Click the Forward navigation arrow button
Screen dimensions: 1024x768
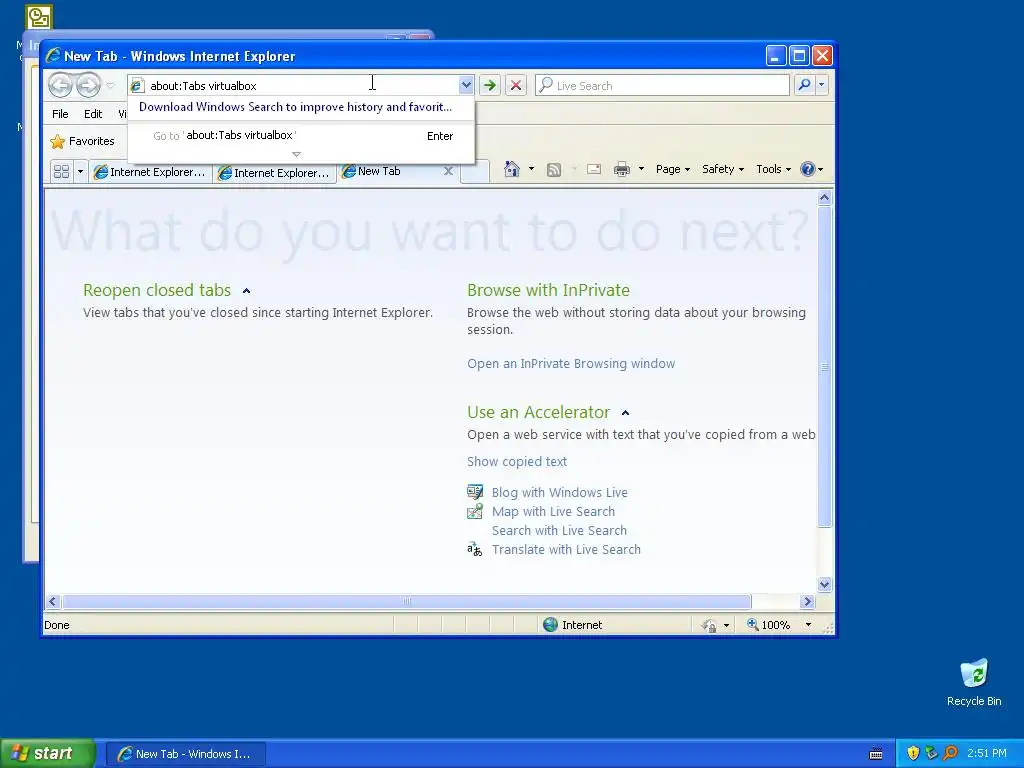click(x=88, y=85)
